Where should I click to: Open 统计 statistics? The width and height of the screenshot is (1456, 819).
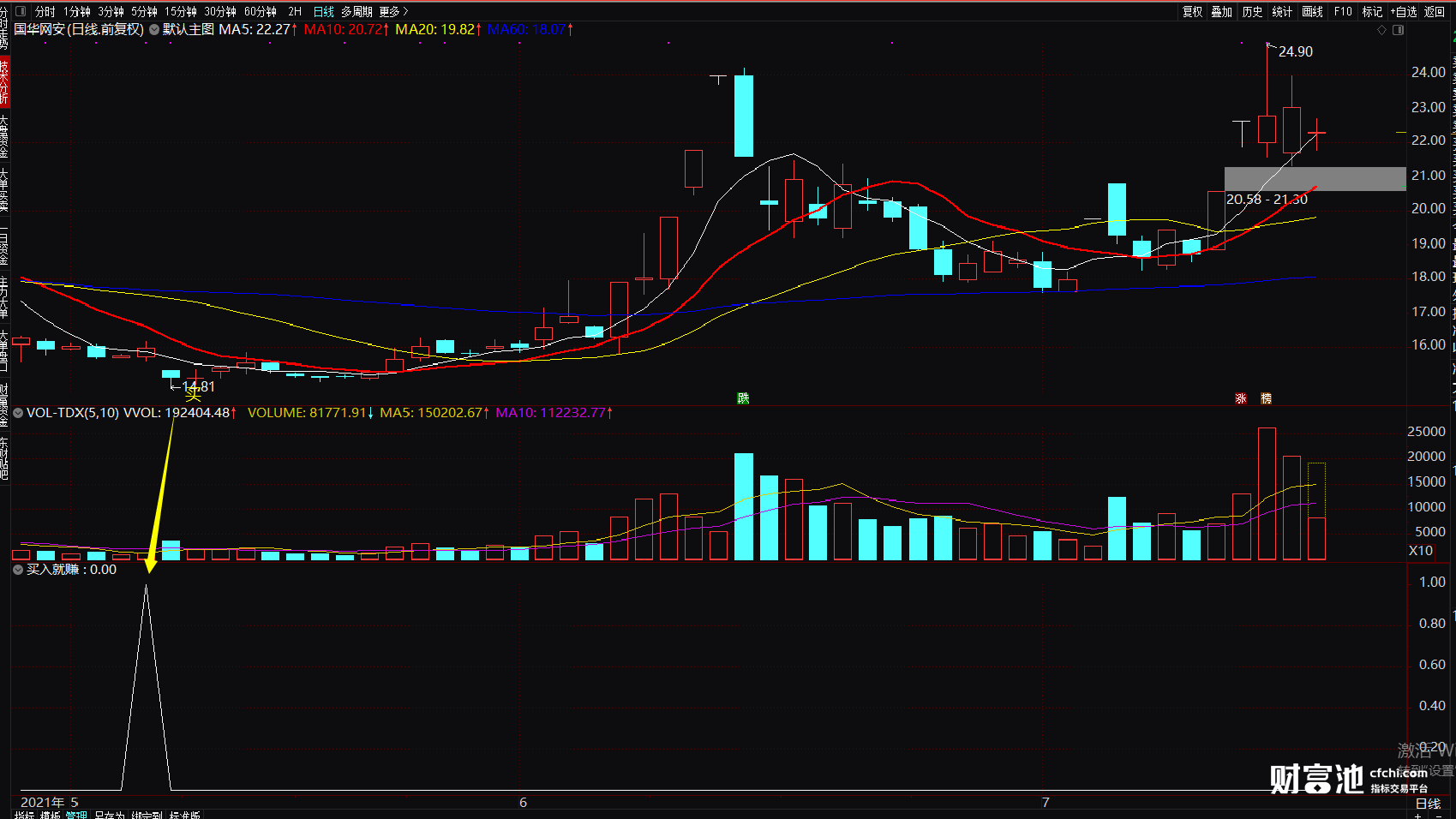(1282, 12)
